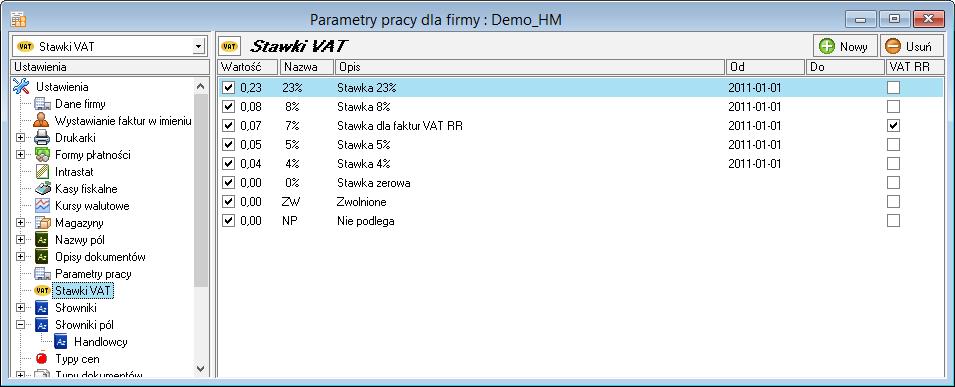Select Parametry pracy in settings tree
955x387 pixels.
coord(93,274)
